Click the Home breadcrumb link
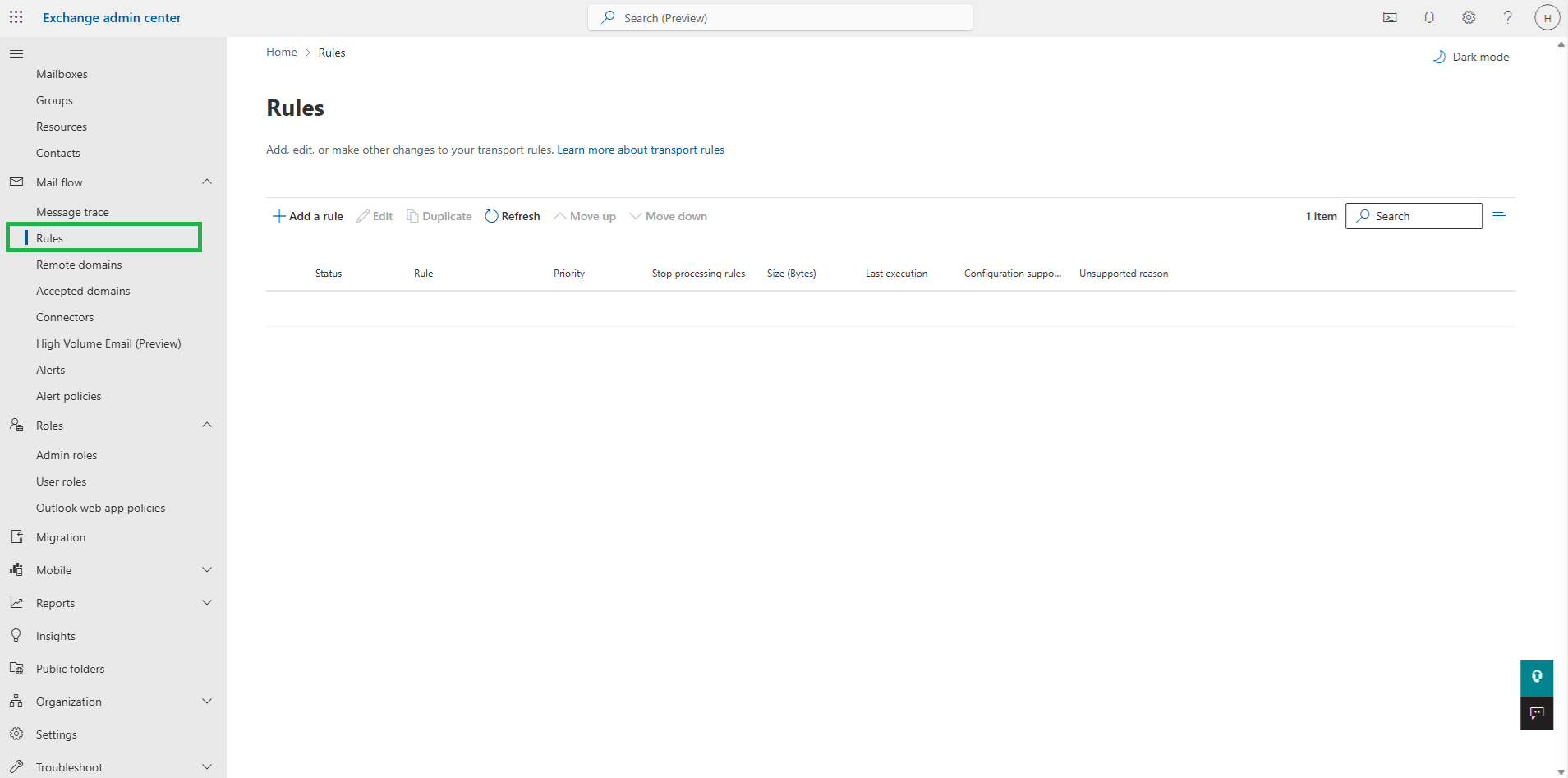1568x778 pixels. (282, 52)
